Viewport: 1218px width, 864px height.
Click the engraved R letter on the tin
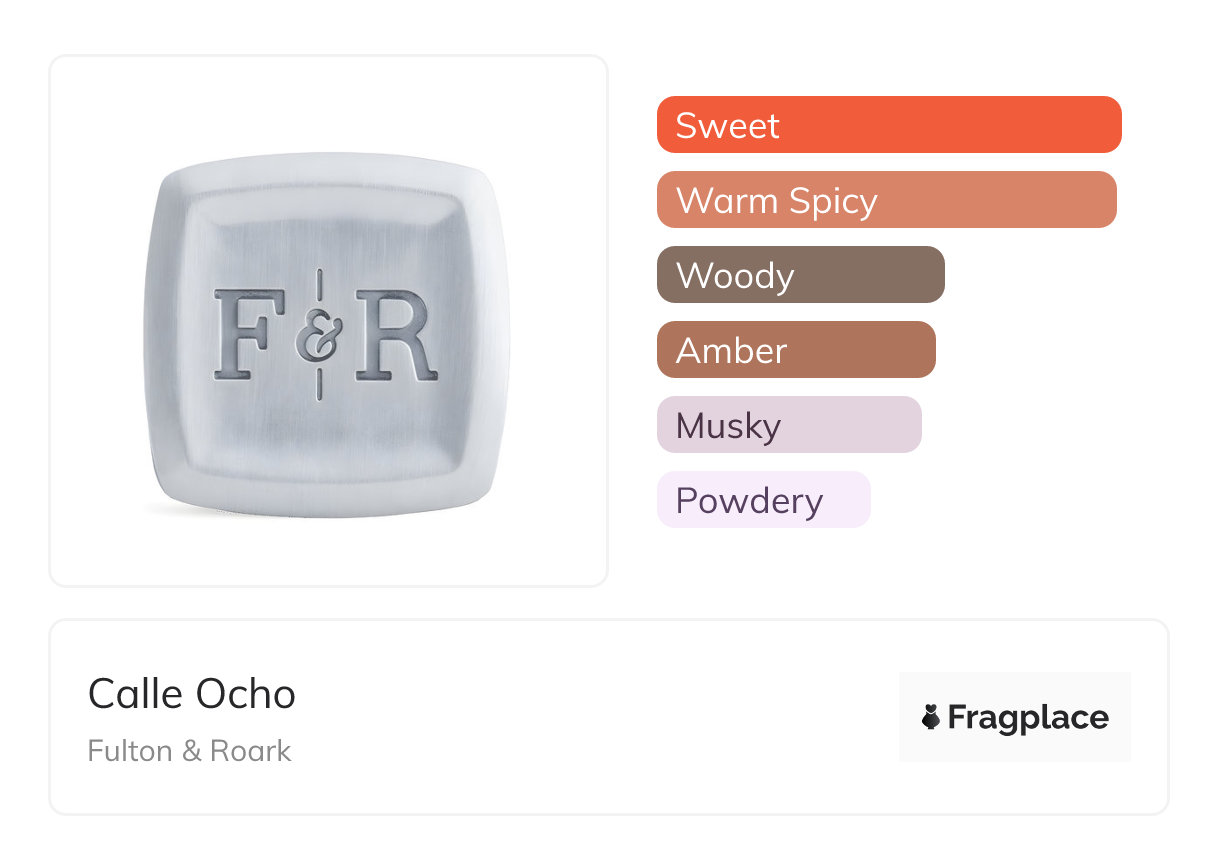[395, 335]
